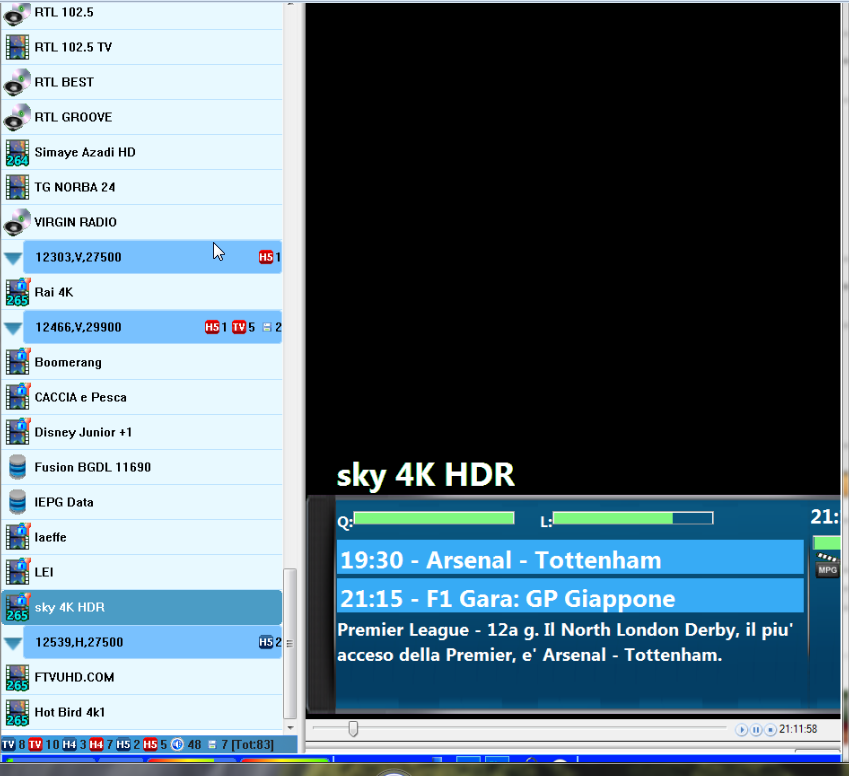Select the CACCIA e Pesca channel
The image size is (849, 776).
coord(142,397)
